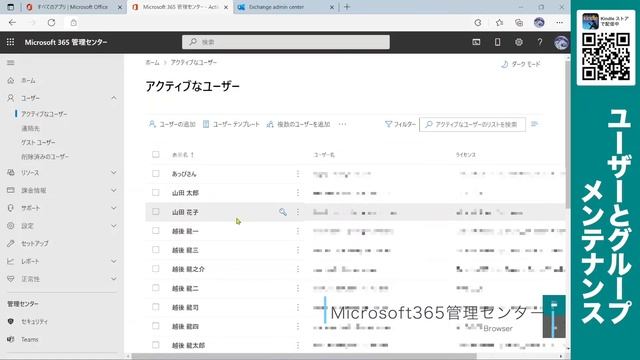Image resolution: width=640 pixels, height=360 pixels.
Task: Expand the レポート navigation section
Action: [x=114, y=261]
